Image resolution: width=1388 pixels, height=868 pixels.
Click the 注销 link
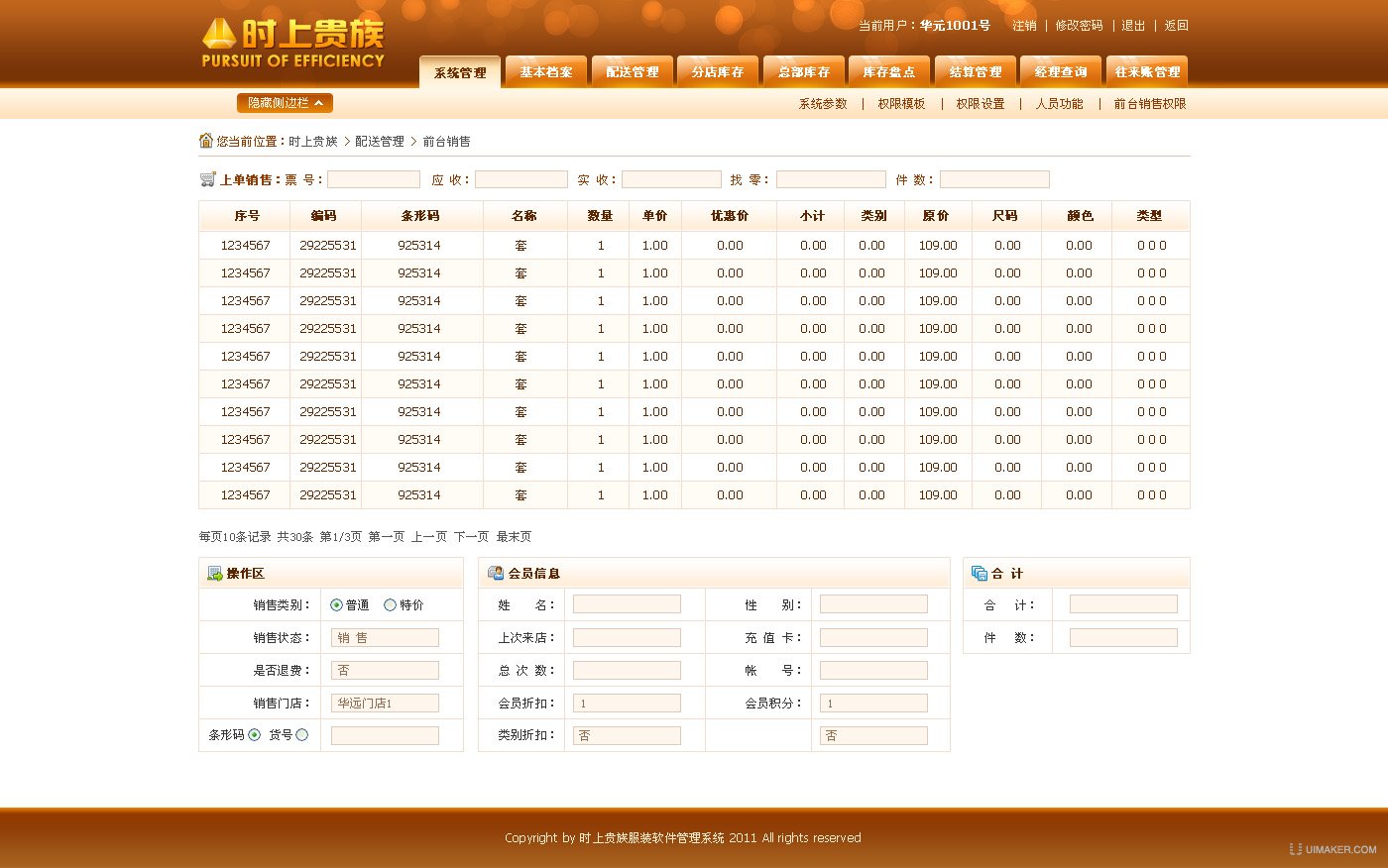tap(1024, 26)
